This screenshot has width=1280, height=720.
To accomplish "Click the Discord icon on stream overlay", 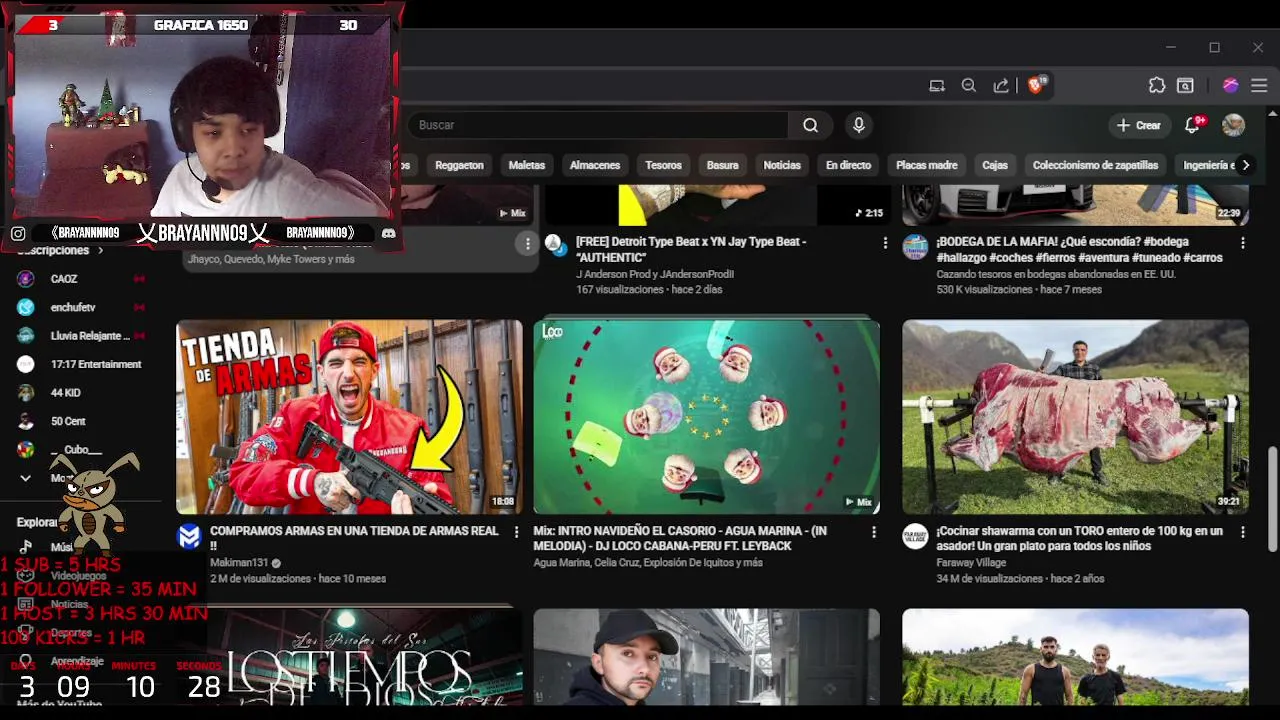I will 388,233.
